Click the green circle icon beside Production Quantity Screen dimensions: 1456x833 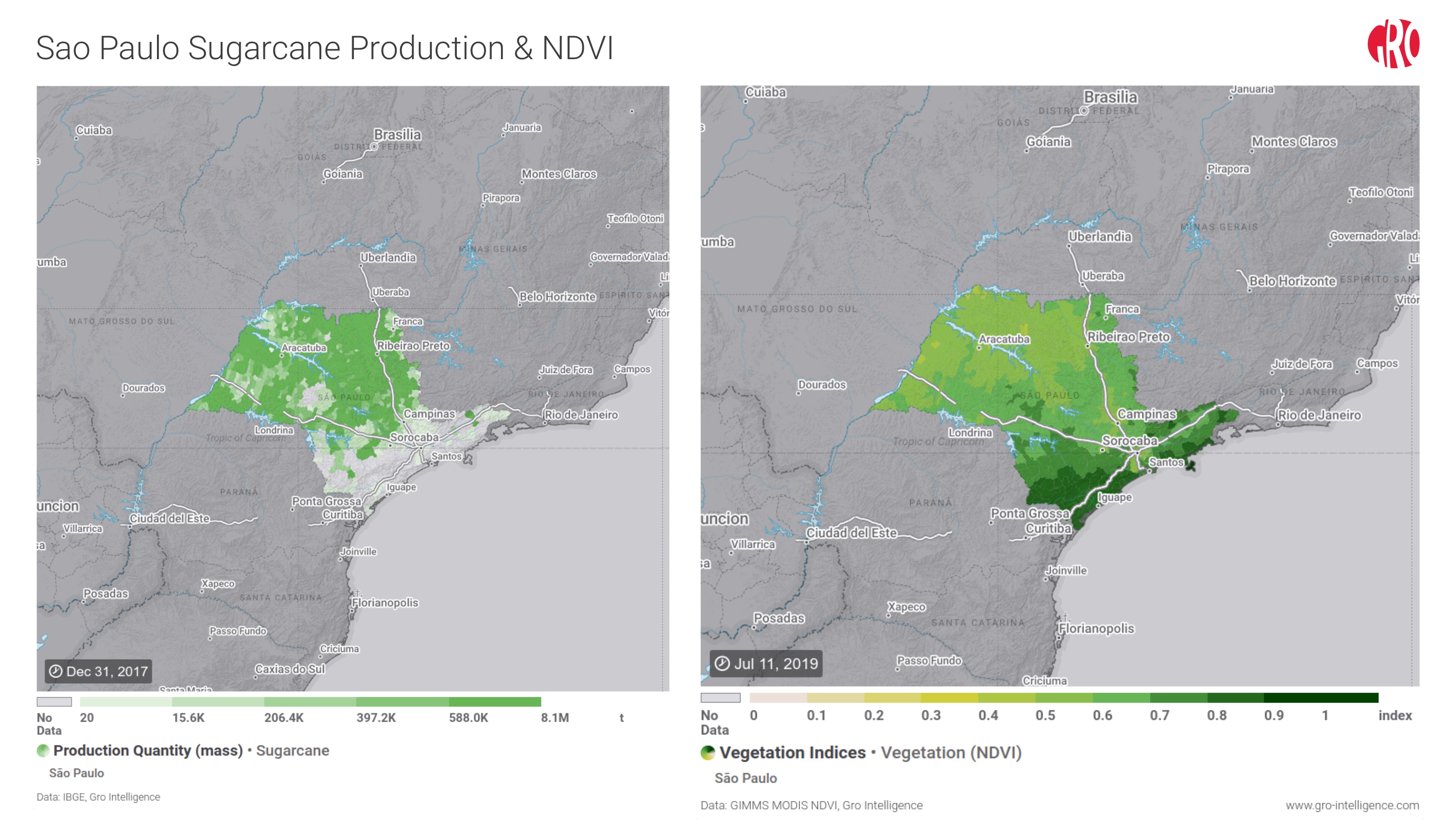43,751
